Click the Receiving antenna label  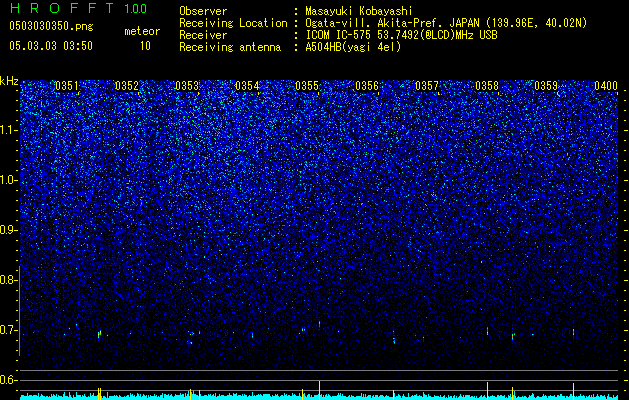230,47
